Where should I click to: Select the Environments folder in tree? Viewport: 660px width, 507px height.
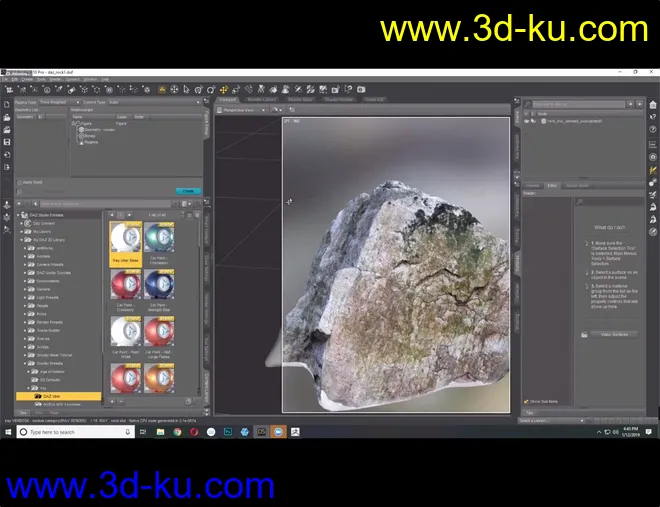pyautogui.click(x=48, y=281)
